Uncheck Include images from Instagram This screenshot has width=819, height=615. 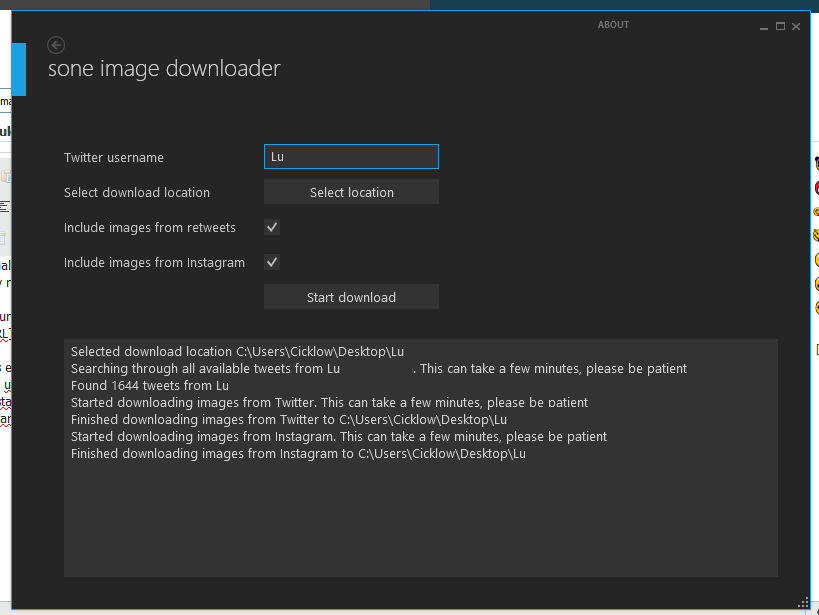point(272,262)
